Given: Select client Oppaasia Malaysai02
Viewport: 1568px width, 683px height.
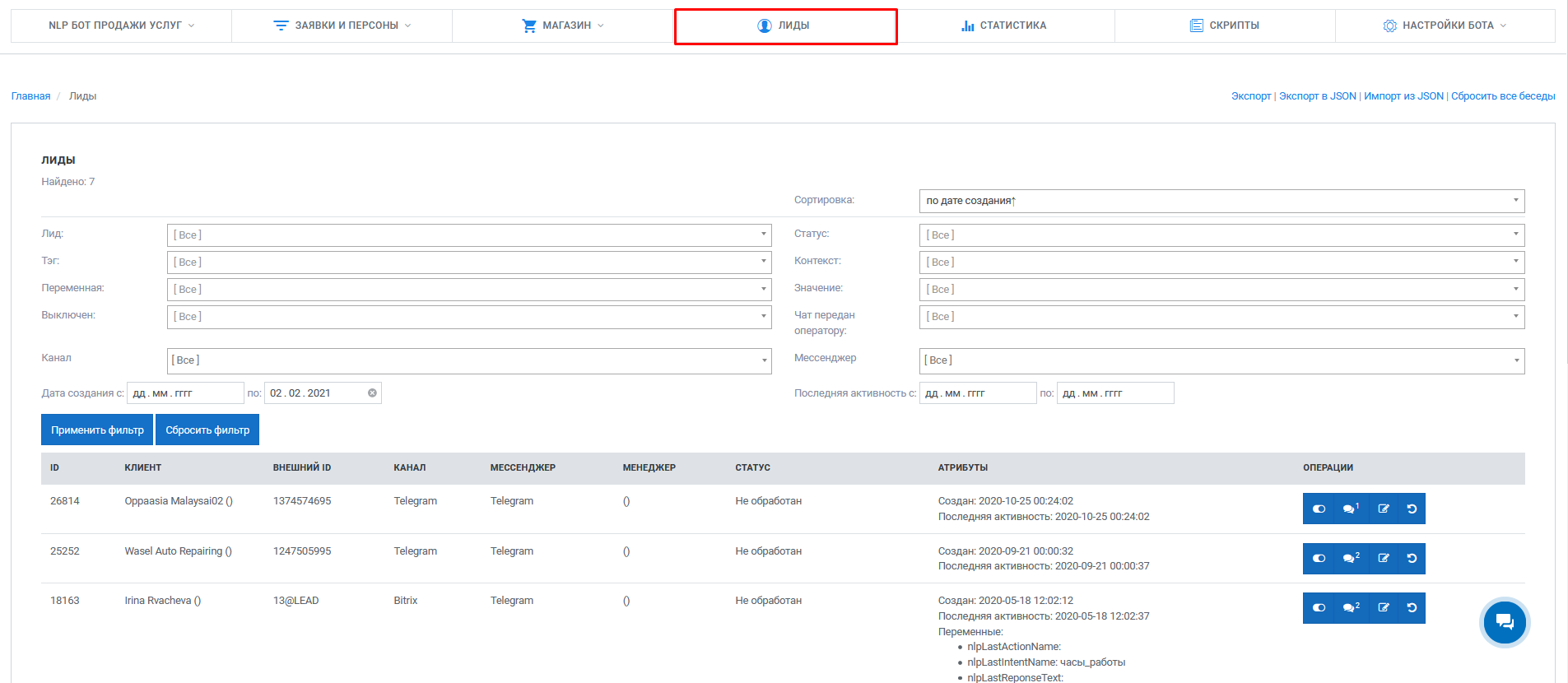Looking at the screenshot, I should click(179, 501).
